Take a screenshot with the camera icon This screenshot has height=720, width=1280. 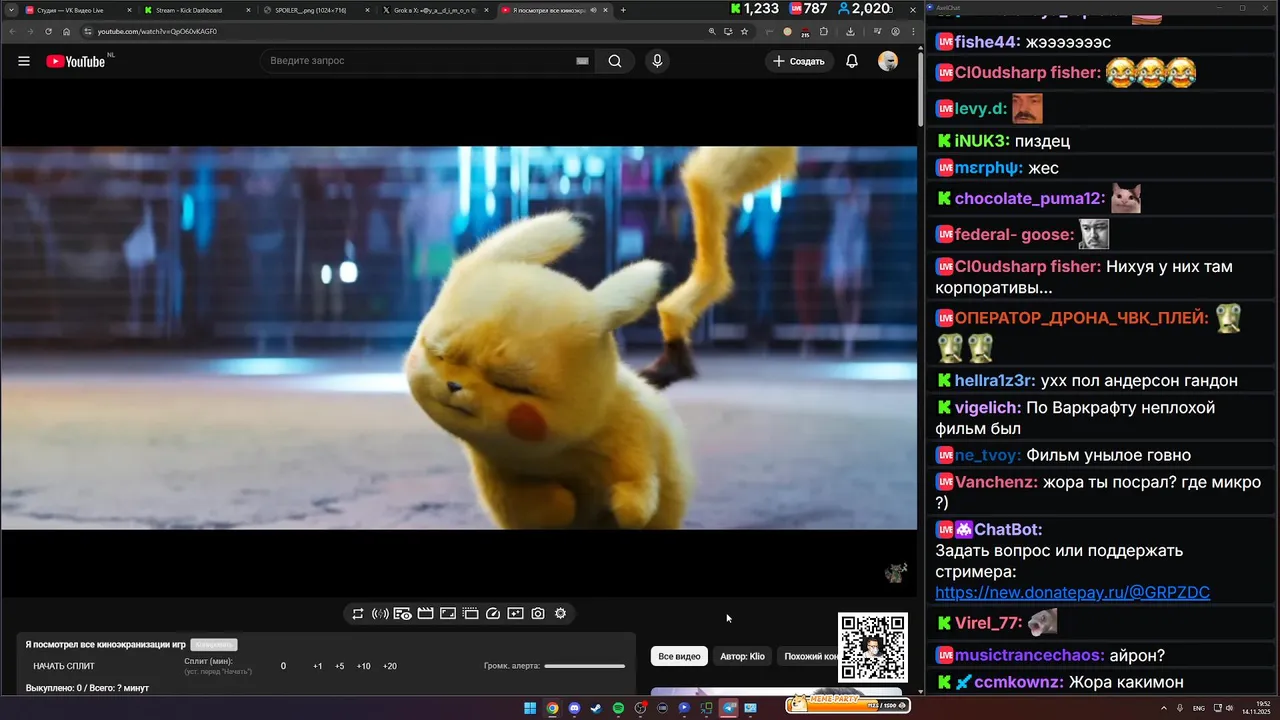538,614
